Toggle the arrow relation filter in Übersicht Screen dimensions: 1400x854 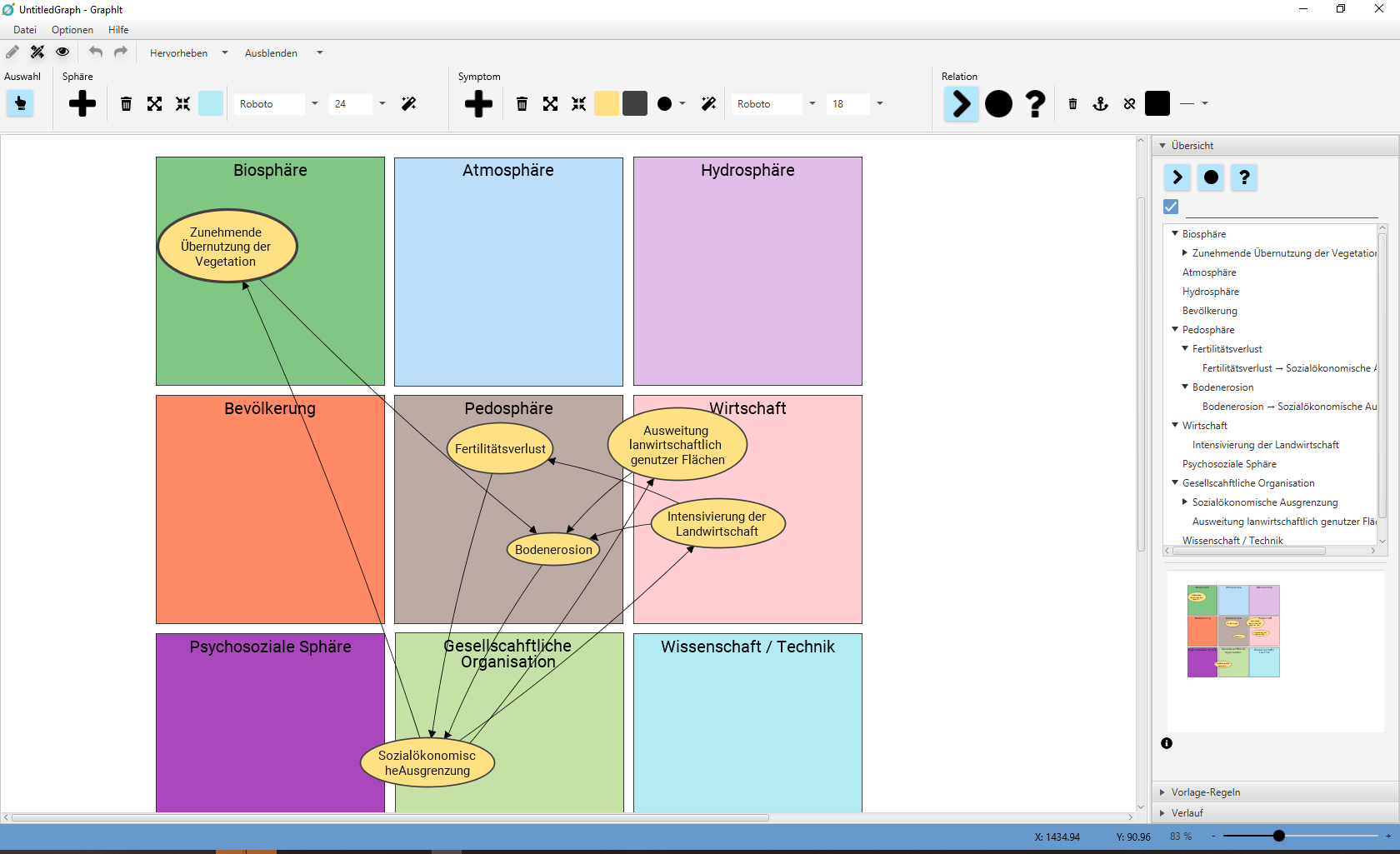1177,177
